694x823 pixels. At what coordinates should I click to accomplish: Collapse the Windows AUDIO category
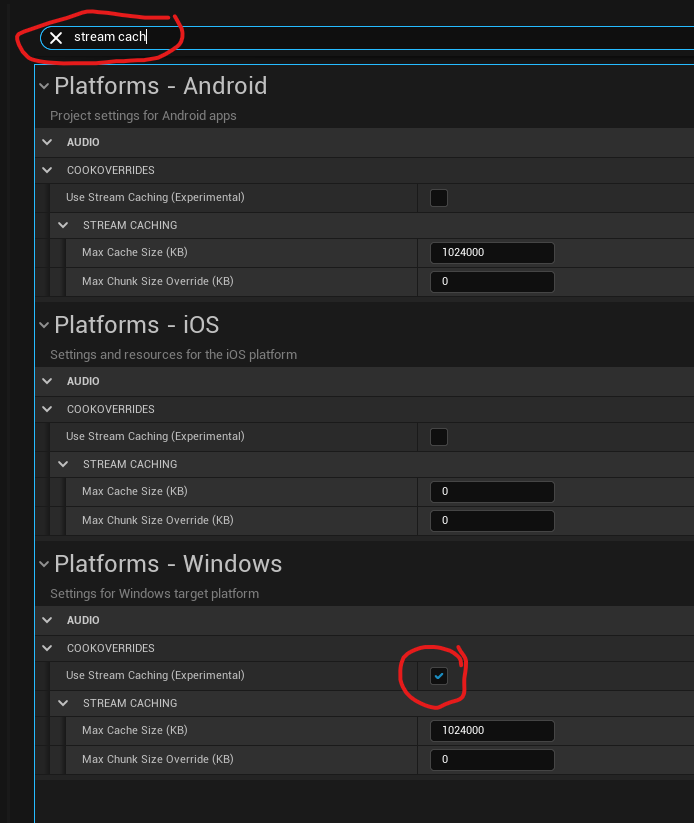click(47, 620)
